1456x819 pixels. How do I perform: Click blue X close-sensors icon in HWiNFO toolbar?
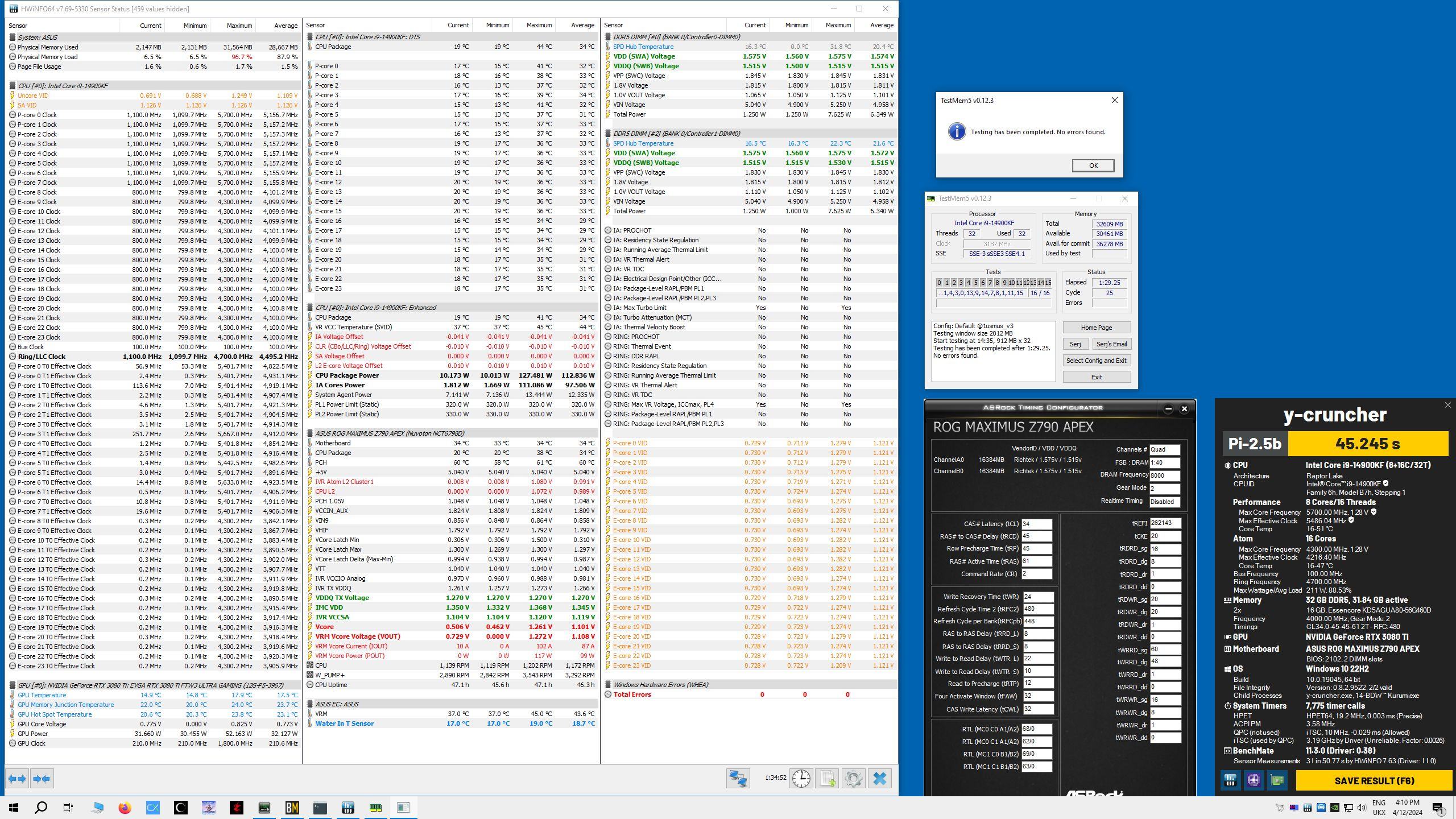pyautogui.click(x=879, y=778)
